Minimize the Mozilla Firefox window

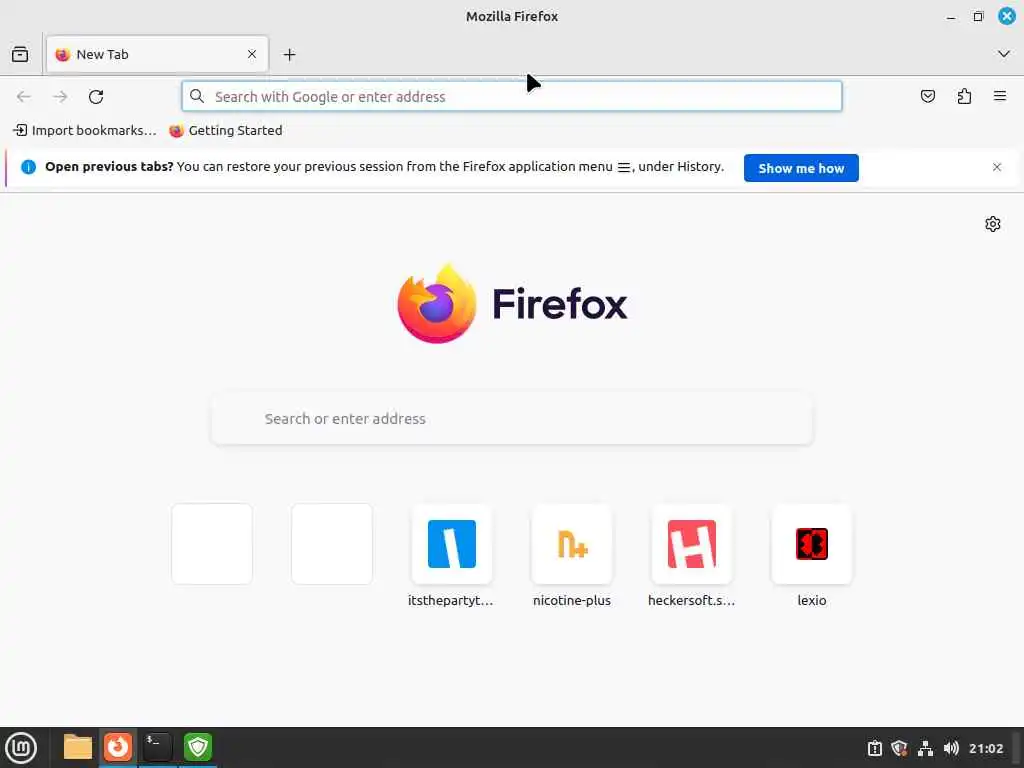click(x=951, y=17)
